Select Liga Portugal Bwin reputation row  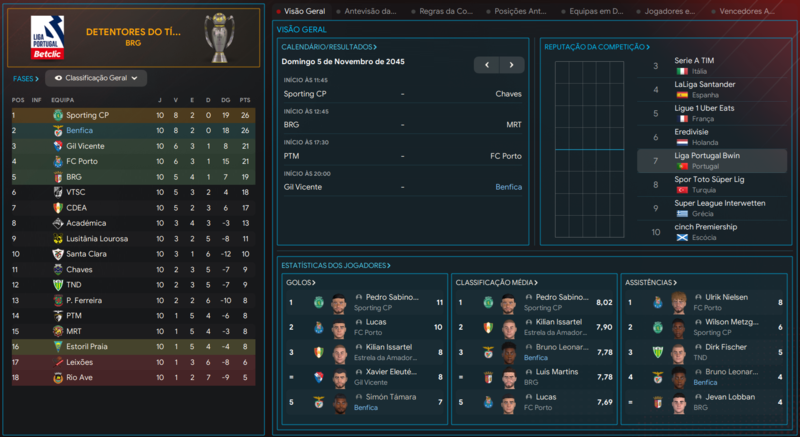point(712,161)
